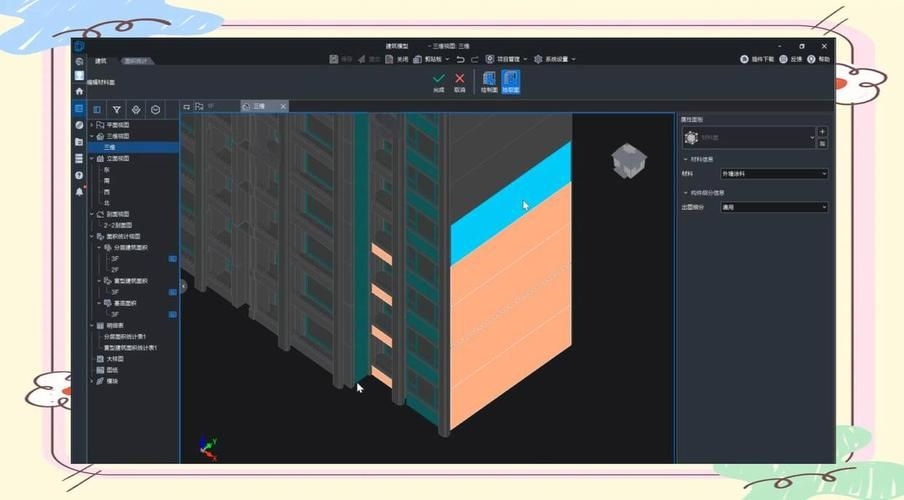Click the undo arrow in top toolbar
Viewport: 904px width, 500px height.
(460, 59)
